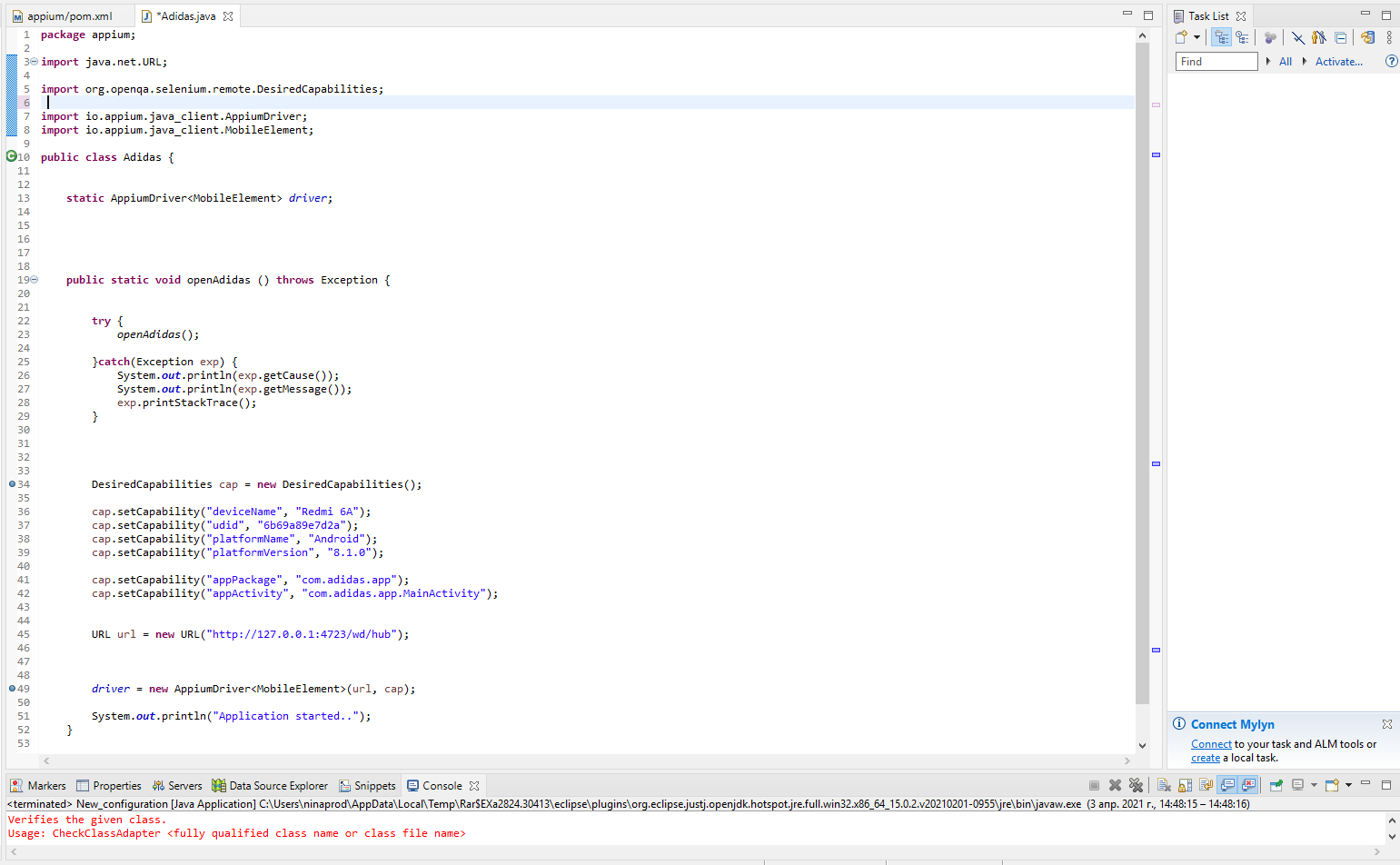Click the Display Selected Console icon
Viewport: 1400px width, 865px height.
[x=1298, y=785]
